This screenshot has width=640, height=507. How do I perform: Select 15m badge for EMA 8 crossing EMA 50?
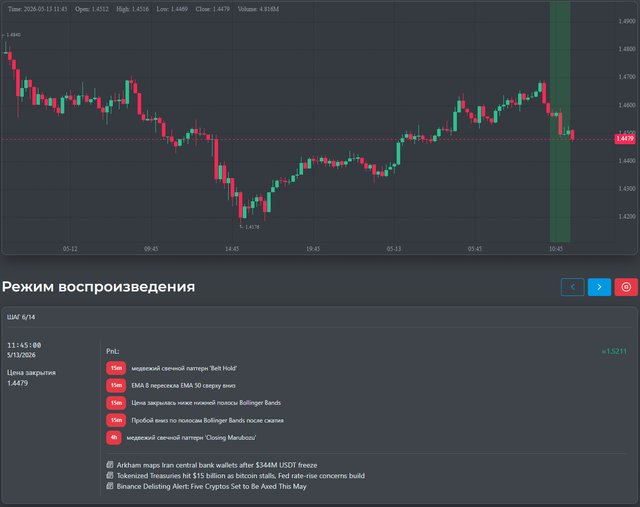[116, 385]
